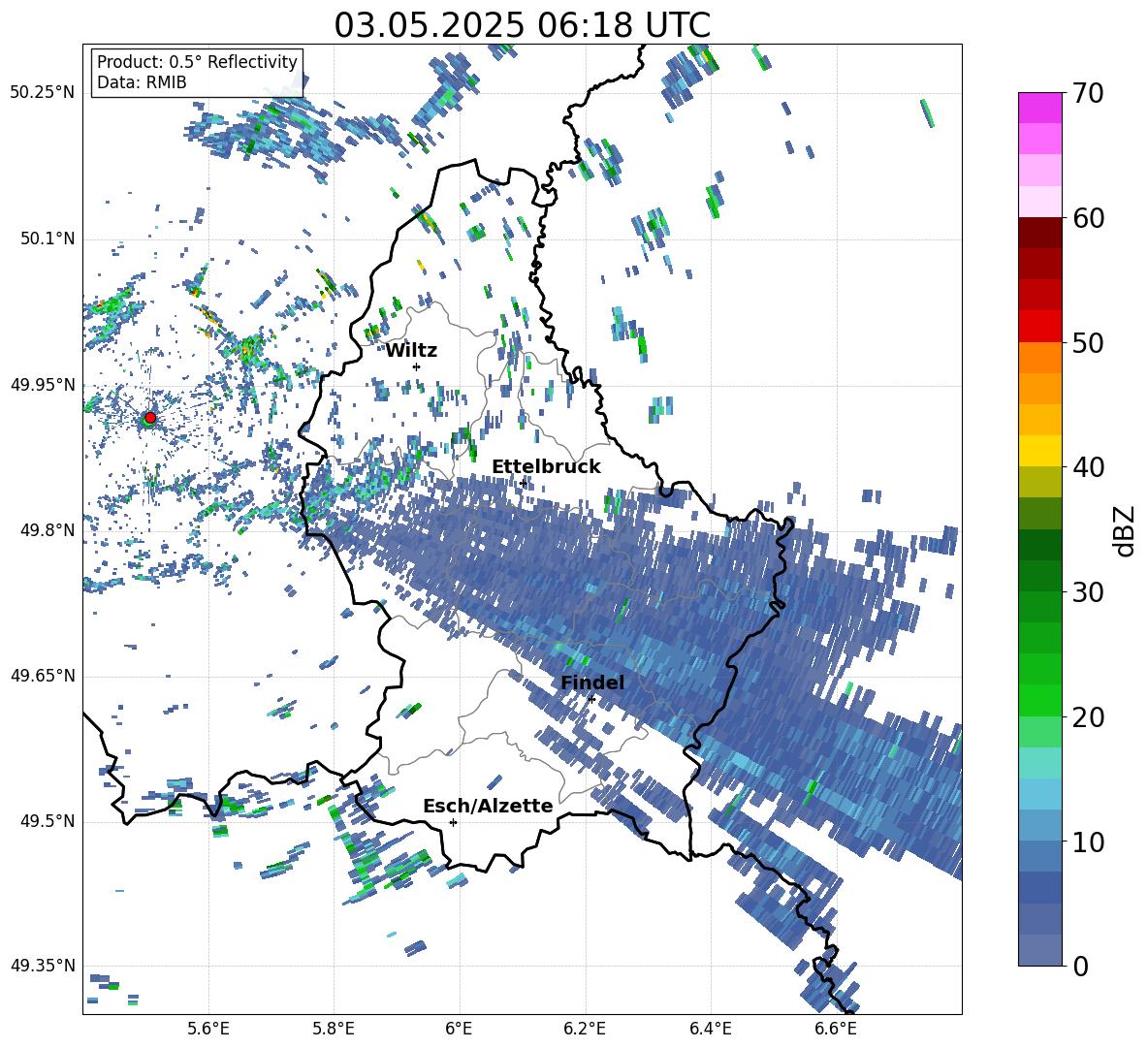This screenshot has height=1048, width=1148.
Task: Click the Findel station label
Action: click(592, 683)
